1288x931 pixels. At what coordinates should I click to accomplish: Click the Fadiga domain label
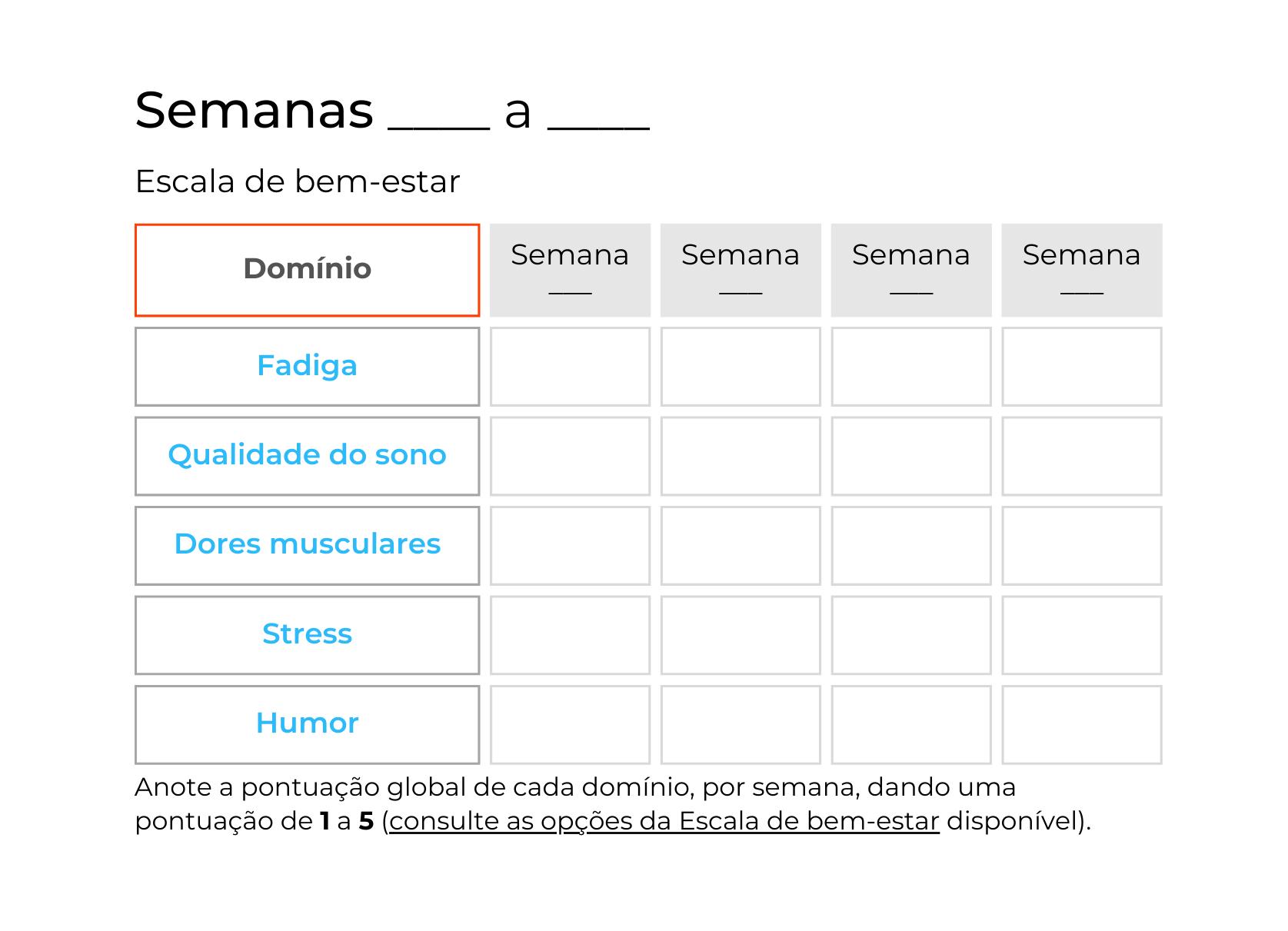(307, 366)
